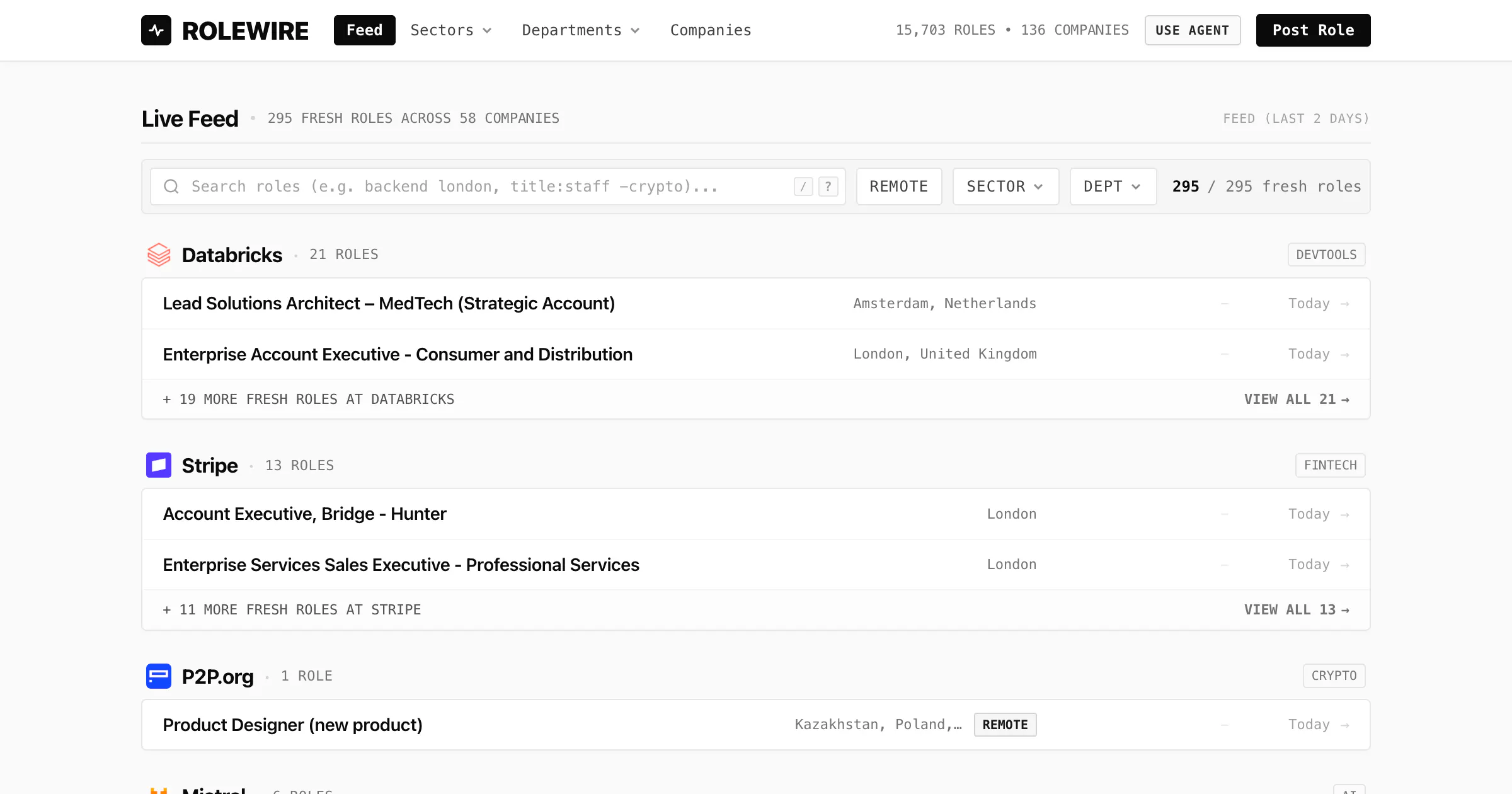
Task: Open VIEW ALL 21 Databricks roles
Action: coord(1297,400)
